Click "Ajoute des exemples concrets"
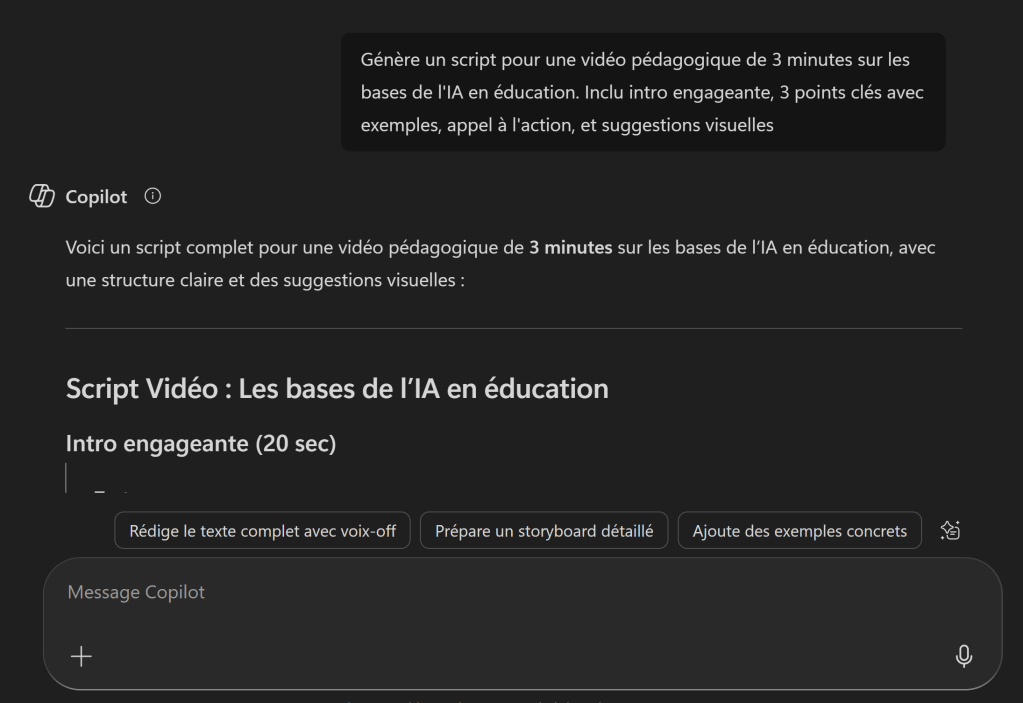The image size is (1023, 703). (x=799, y=530)
